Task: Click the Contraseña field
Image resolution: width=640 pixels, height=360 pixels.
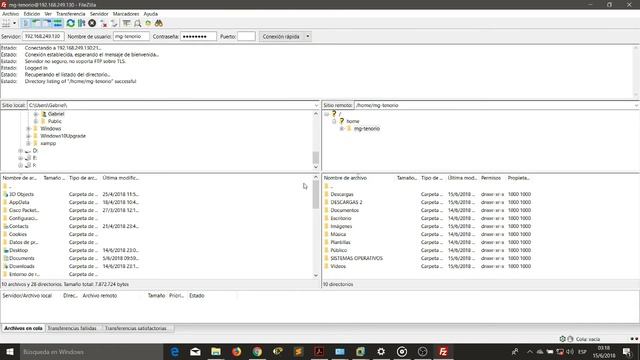Action: [x=198, y=36]
